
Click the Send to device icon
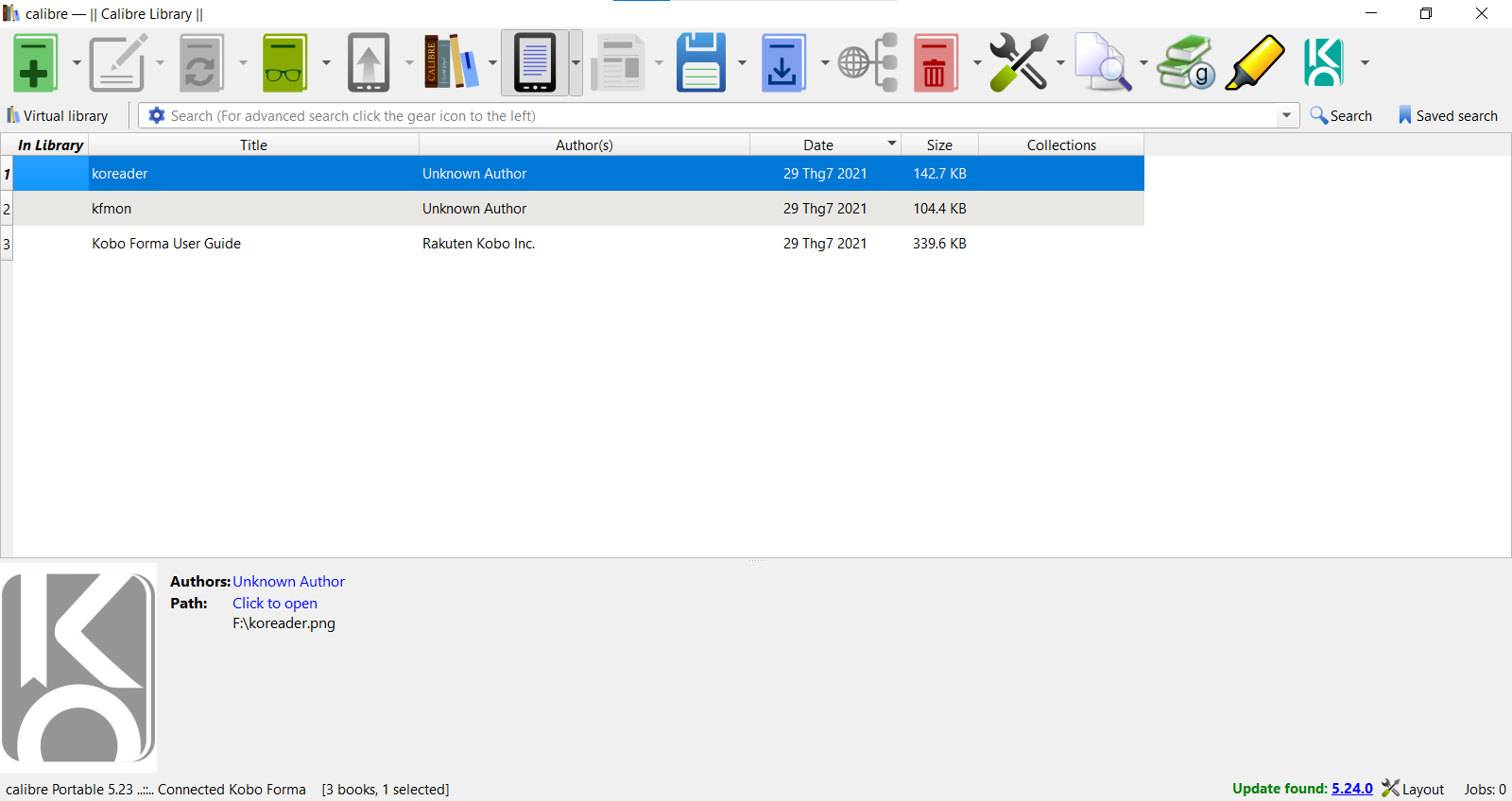point(368,62)
